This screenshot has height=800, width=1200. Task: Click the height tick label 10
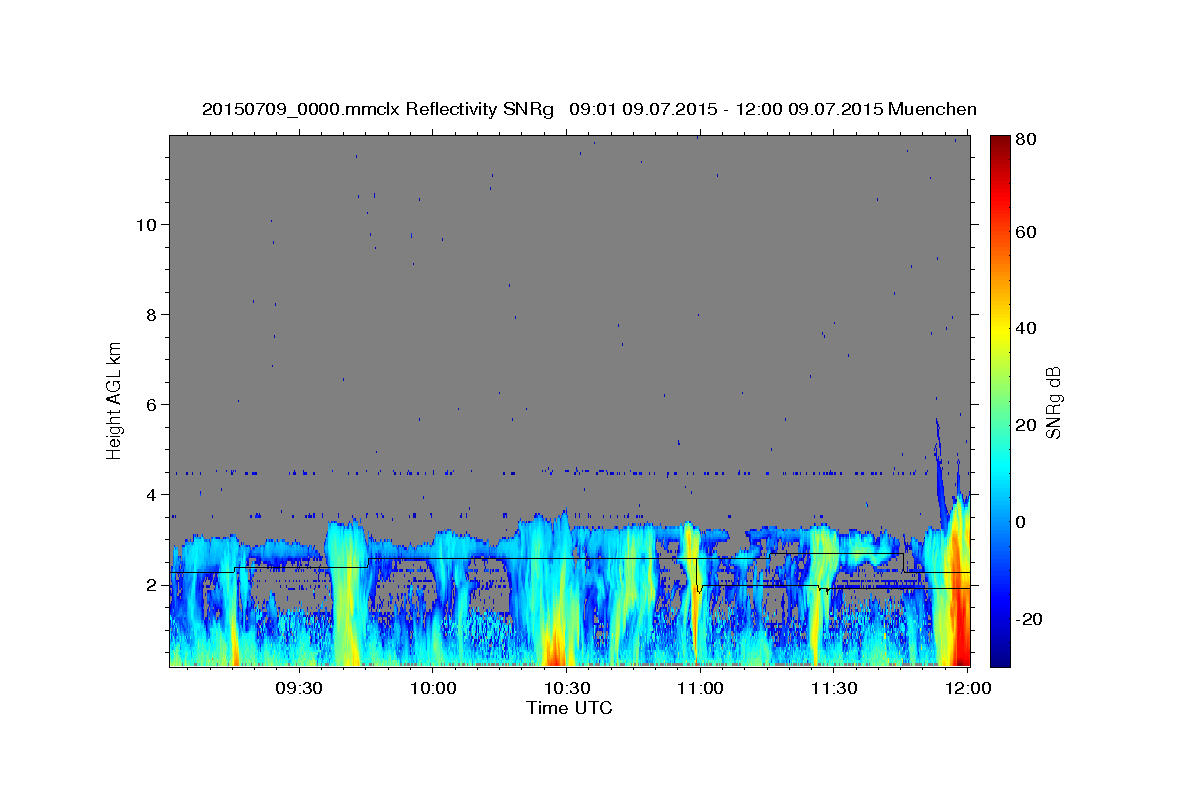click(x=146, y=225)
